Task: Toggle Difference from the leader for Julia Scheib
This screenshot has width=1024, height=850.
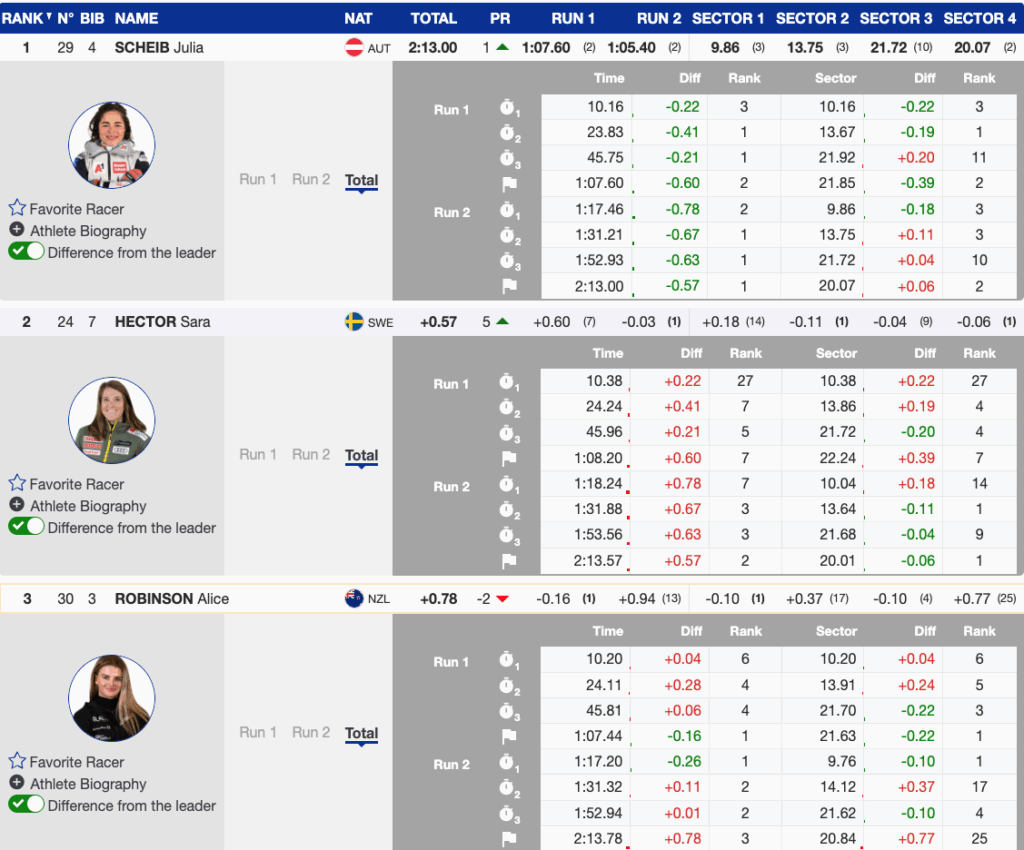Action: click(x=26, y=252)
